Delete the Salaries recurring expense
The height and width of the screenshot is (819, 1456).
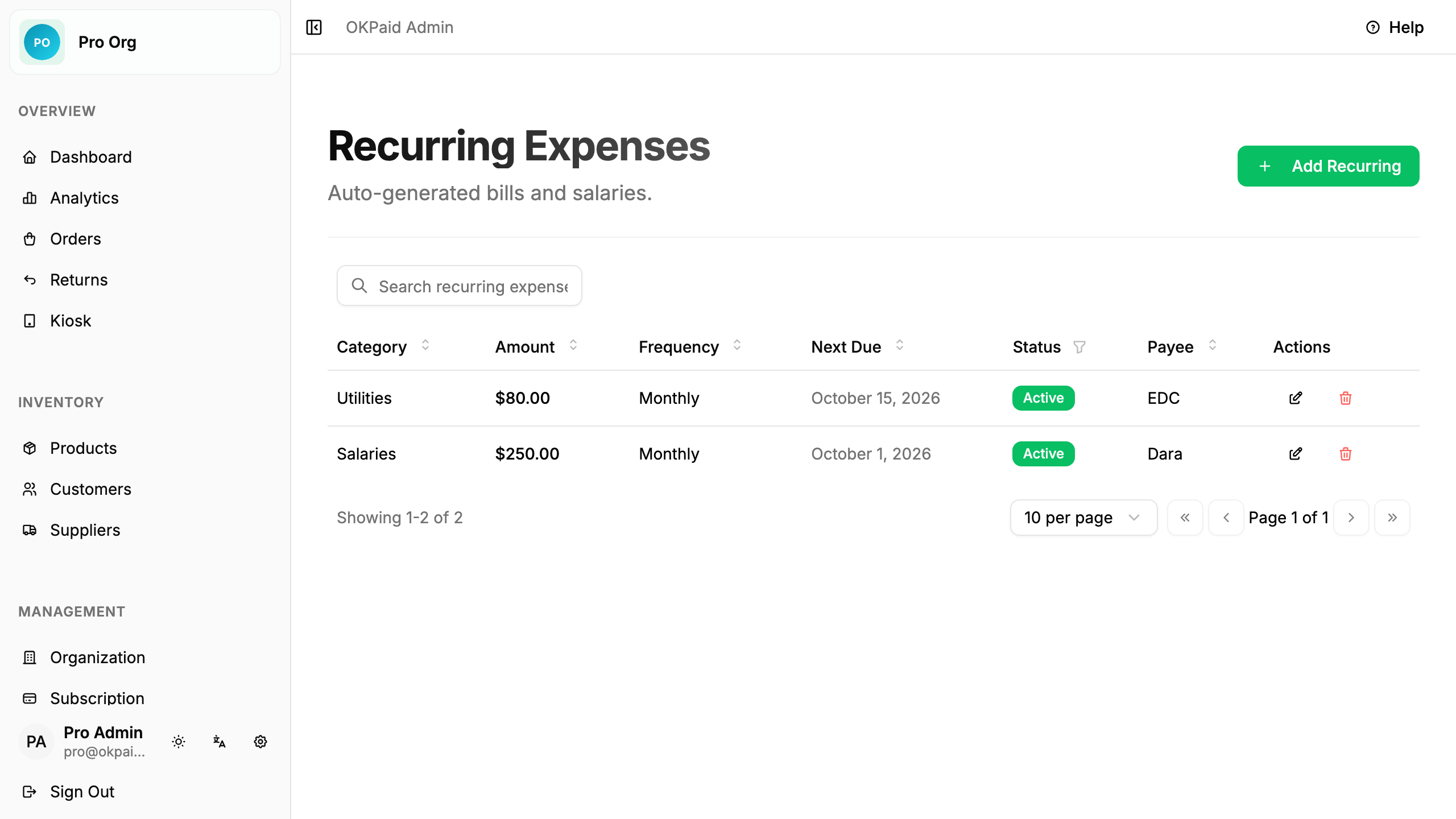(1346, 454)
